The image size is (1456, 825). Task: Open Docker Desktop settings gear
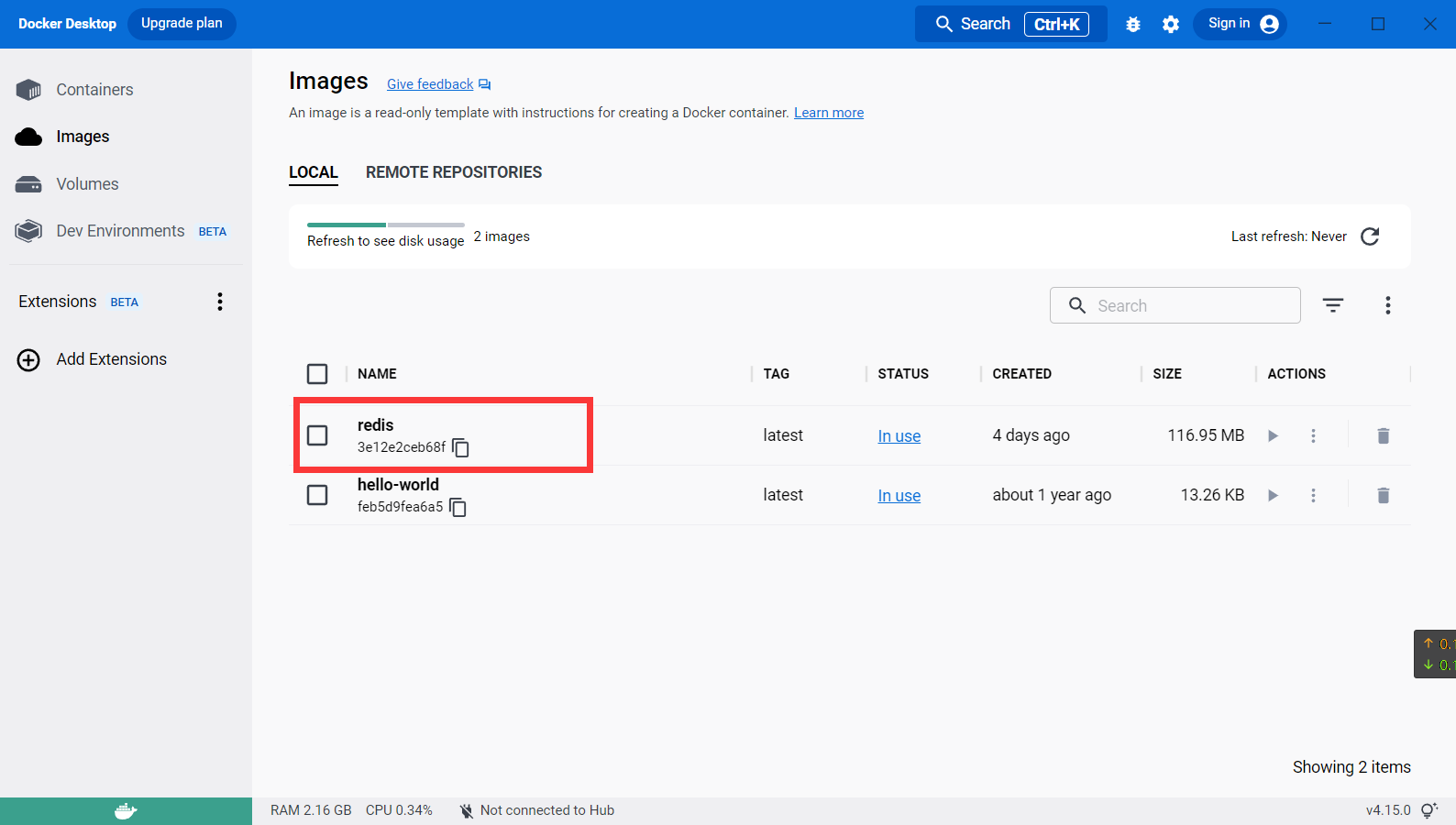point(1171,25)
